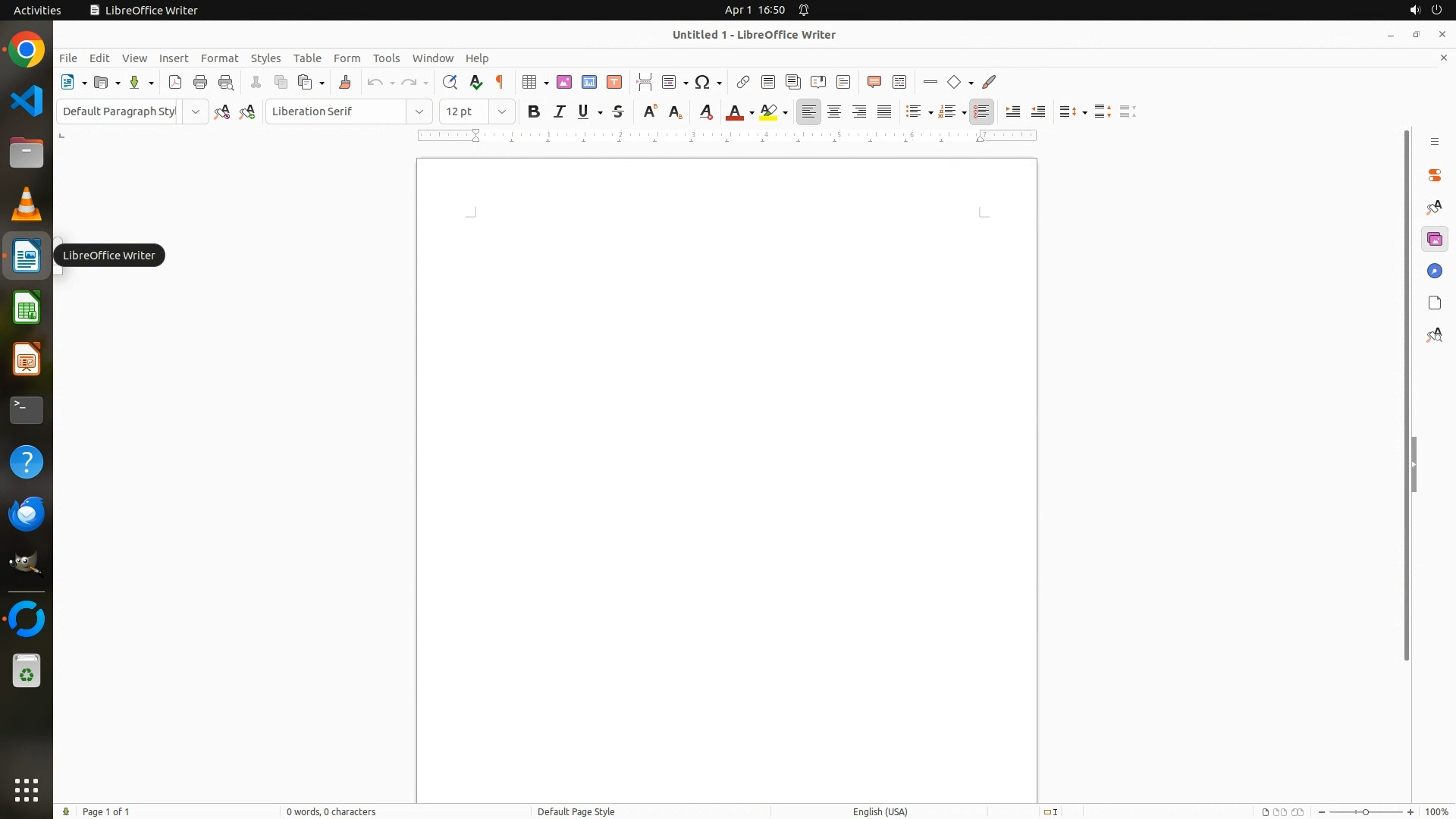This screenshot has height=819, width=1456.
Task: Click the Insert Hyperlink icon
Action: pyautogui.click(x=743, y=82)
